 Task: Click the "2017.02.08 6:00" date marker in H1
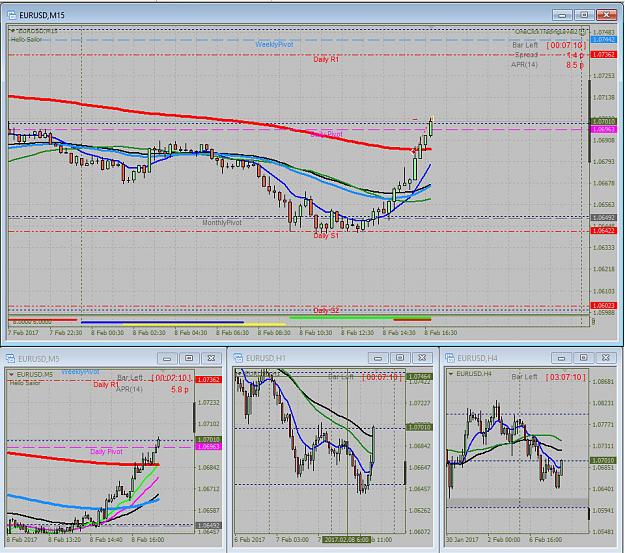[346, 539]
